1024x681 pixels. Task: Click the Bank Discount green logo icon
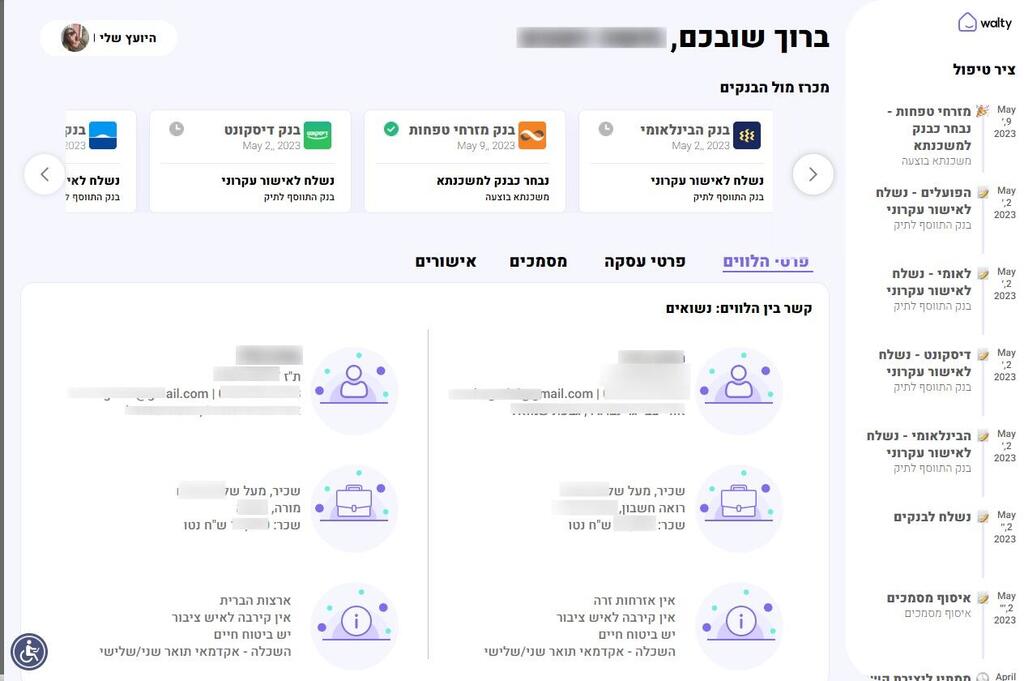(318, 135)
